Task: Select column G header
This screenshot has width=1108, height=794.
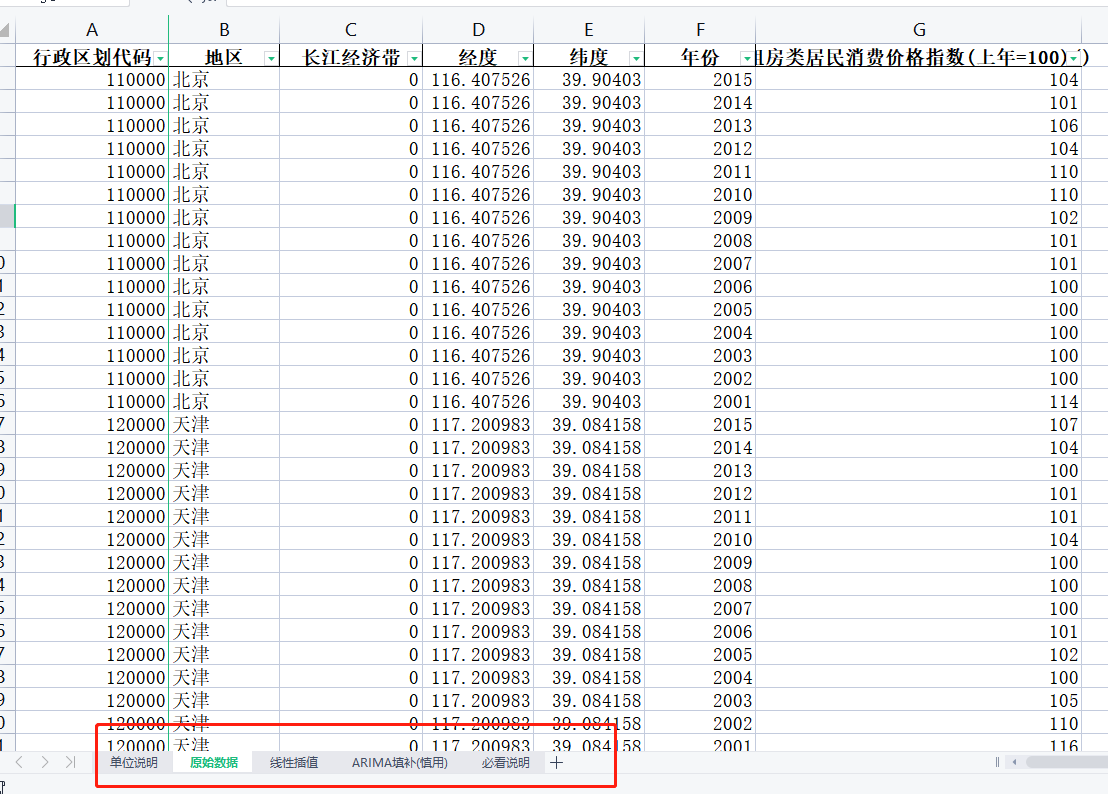Action: (x=919, y=30)
